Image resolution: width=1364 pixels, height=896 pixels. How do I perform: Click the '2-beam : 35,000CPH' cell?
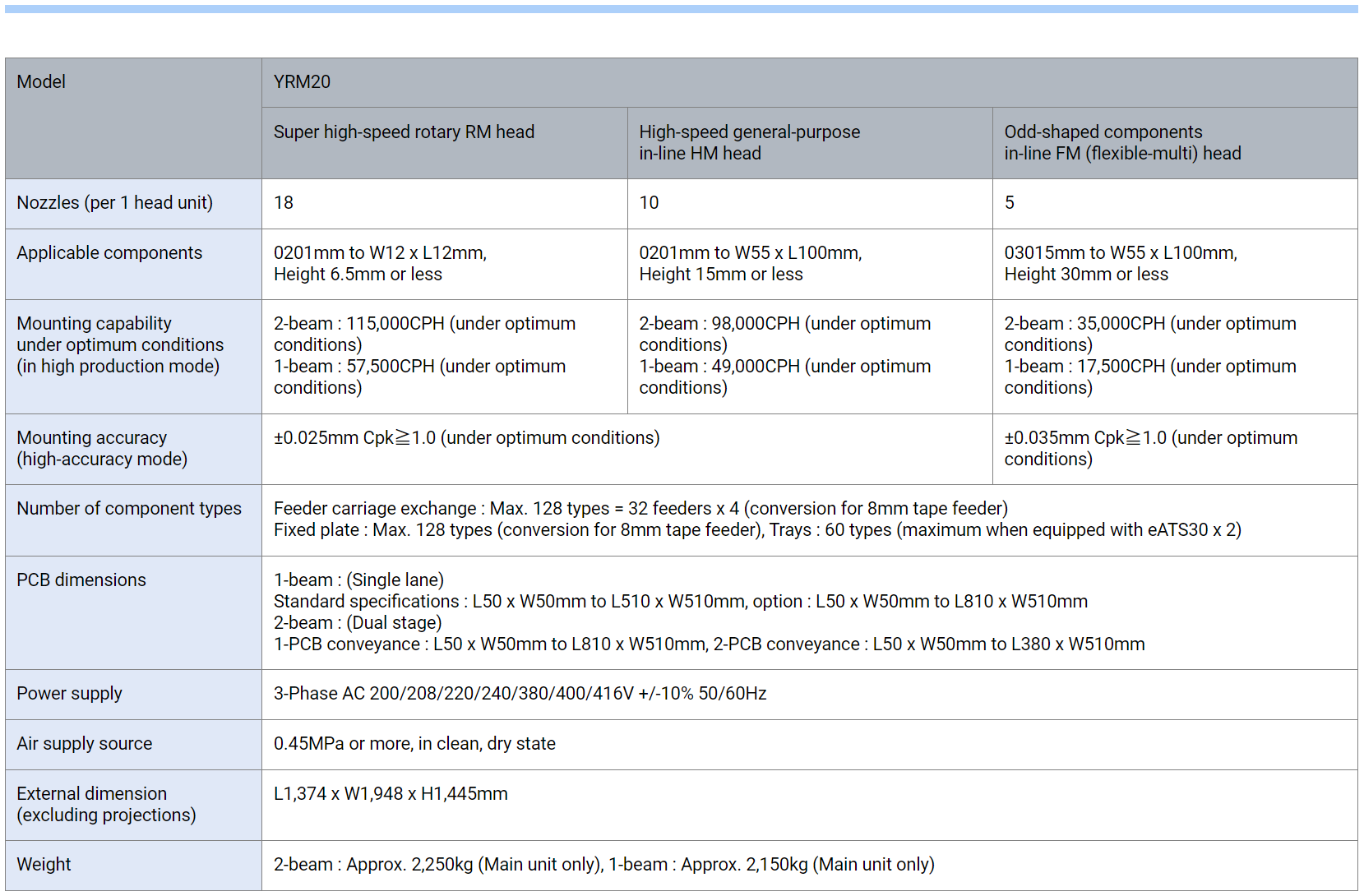[1175, 357]
